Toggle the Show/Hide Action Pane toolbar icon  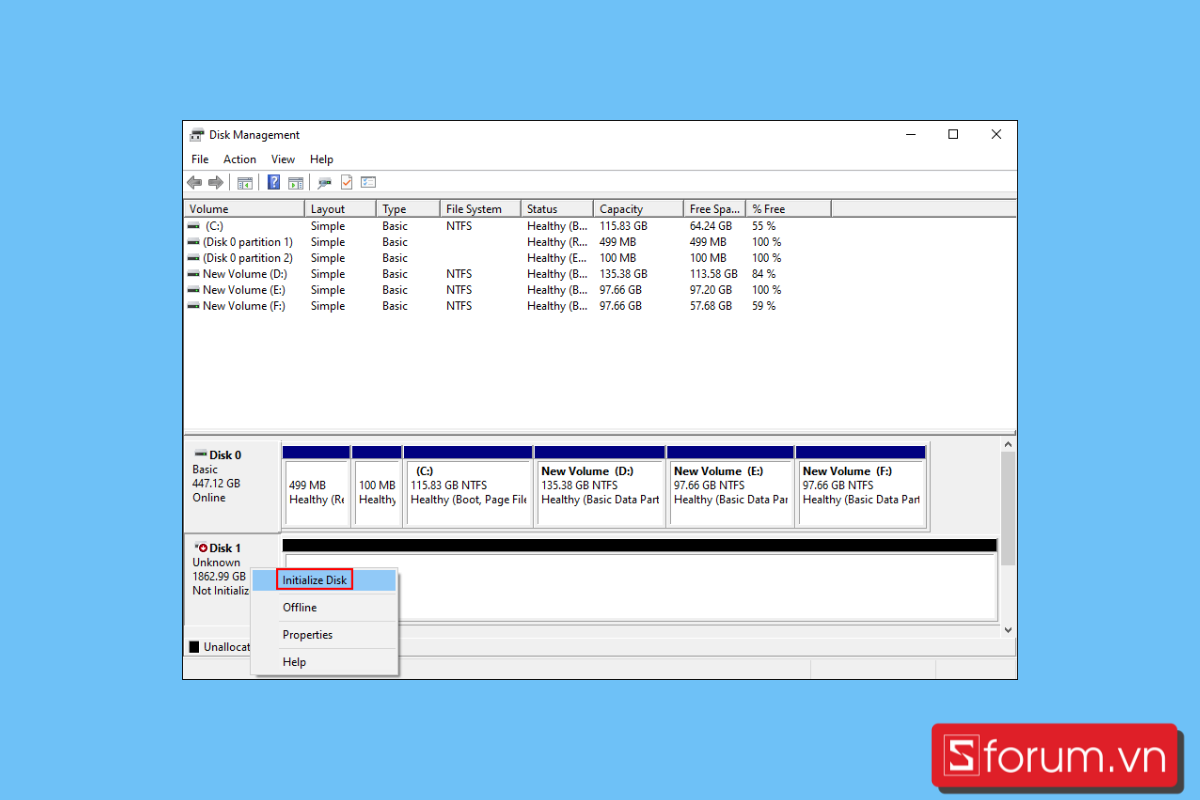[296, 183]
